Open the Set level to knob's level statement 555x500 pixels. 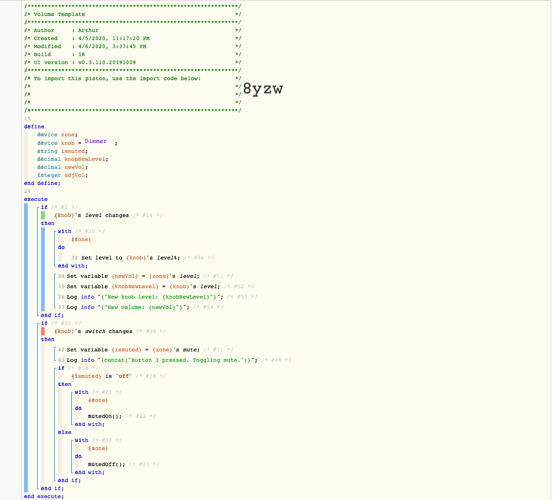[x=130, y=258]
